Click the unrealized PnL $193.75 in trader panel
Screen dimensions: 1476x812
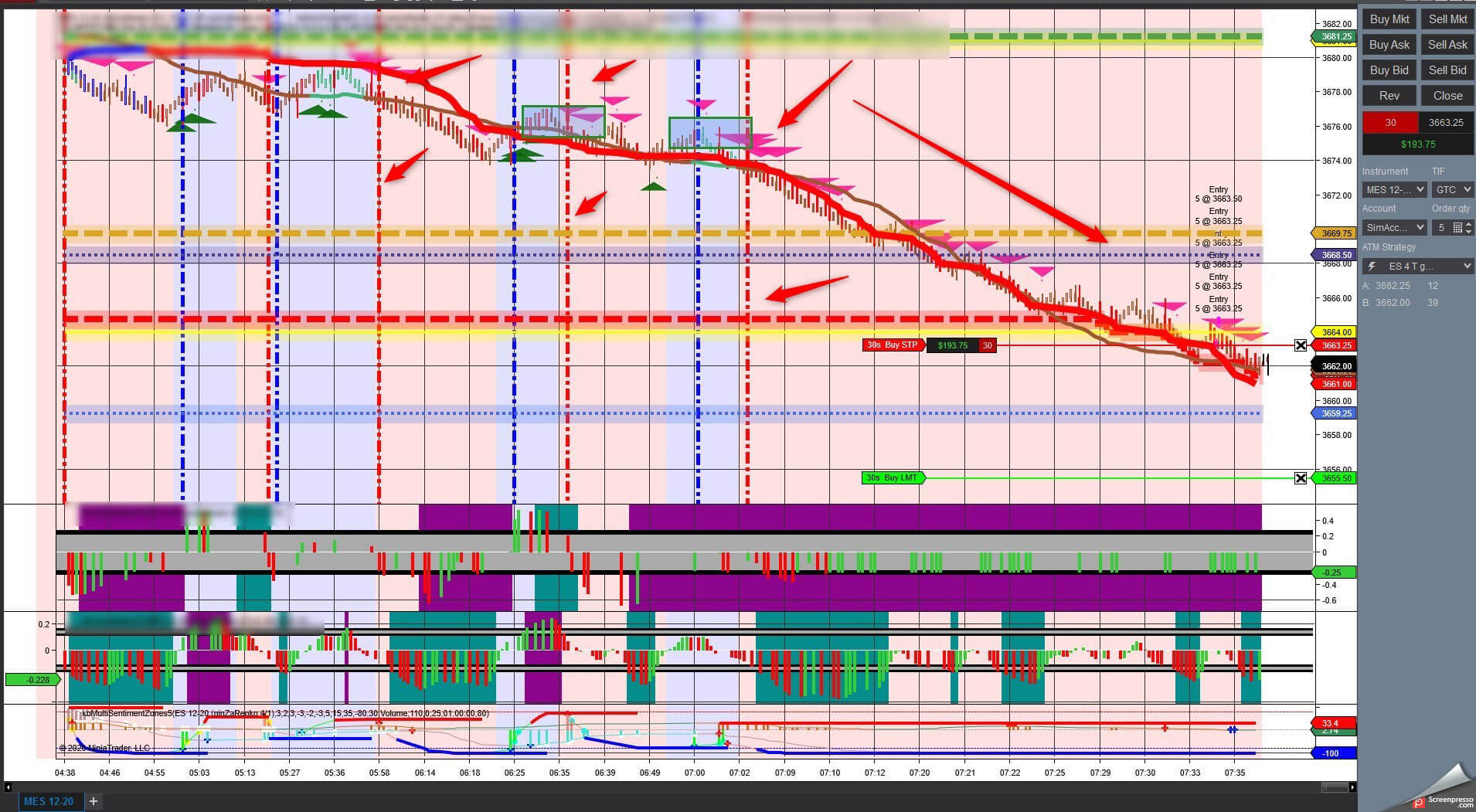point(1418,144)
